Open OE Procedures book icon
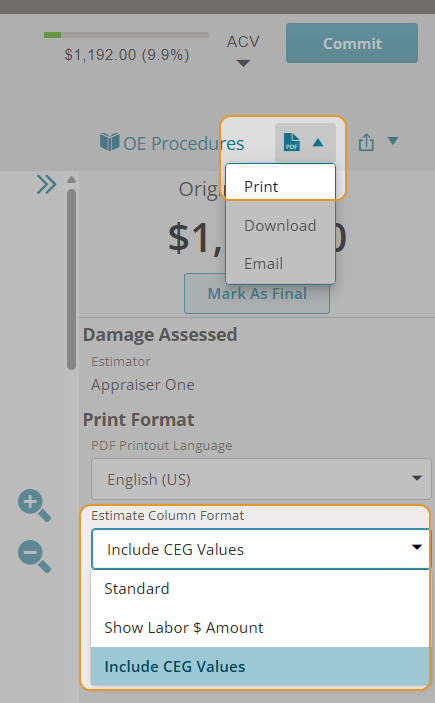This screenshot has width=435, height=703. [109, 142]
